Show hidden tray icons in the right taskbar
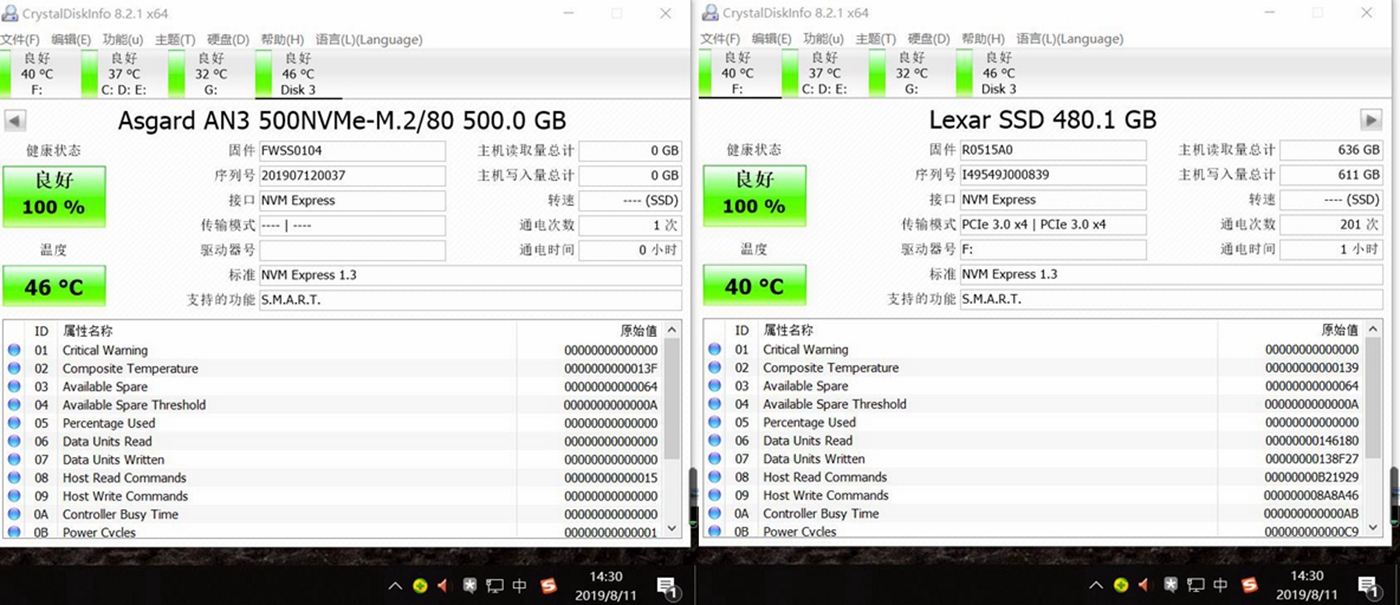Image resolution: width=1400 pixels, height=605 pixels. [1095, 586]
